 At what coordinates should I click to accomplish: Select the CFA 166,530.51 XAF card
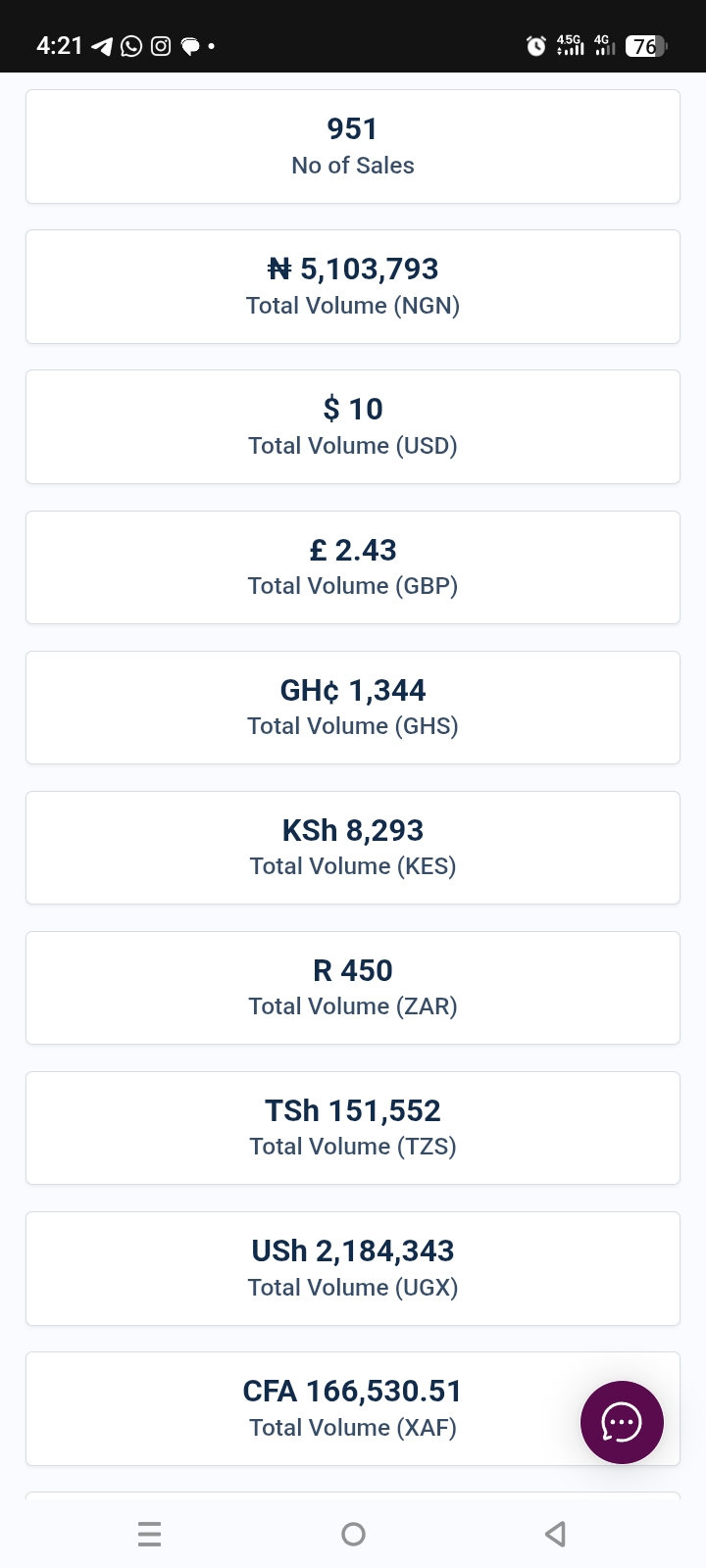(353, 1409)
